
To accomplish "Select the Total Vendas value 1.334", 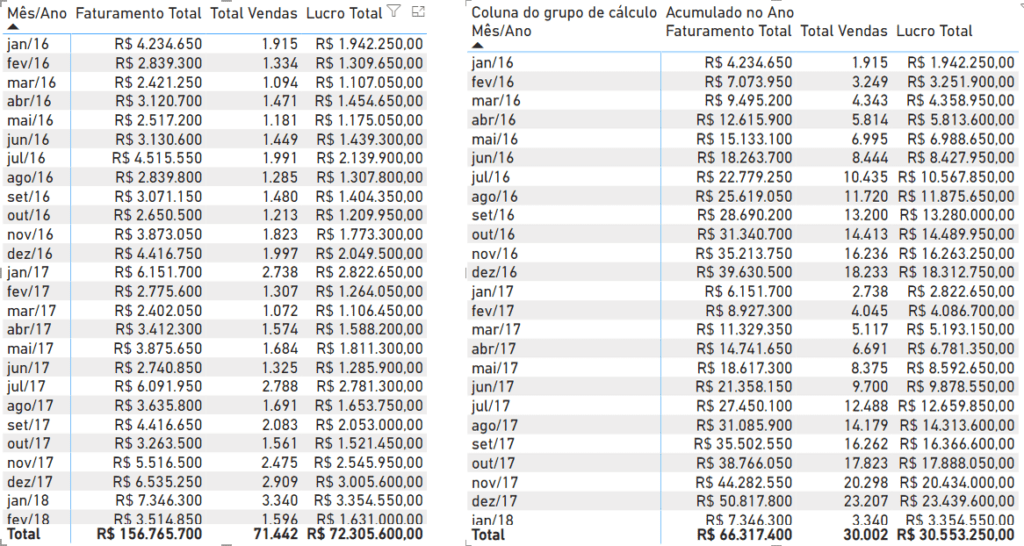I will [x=280, y=63].
